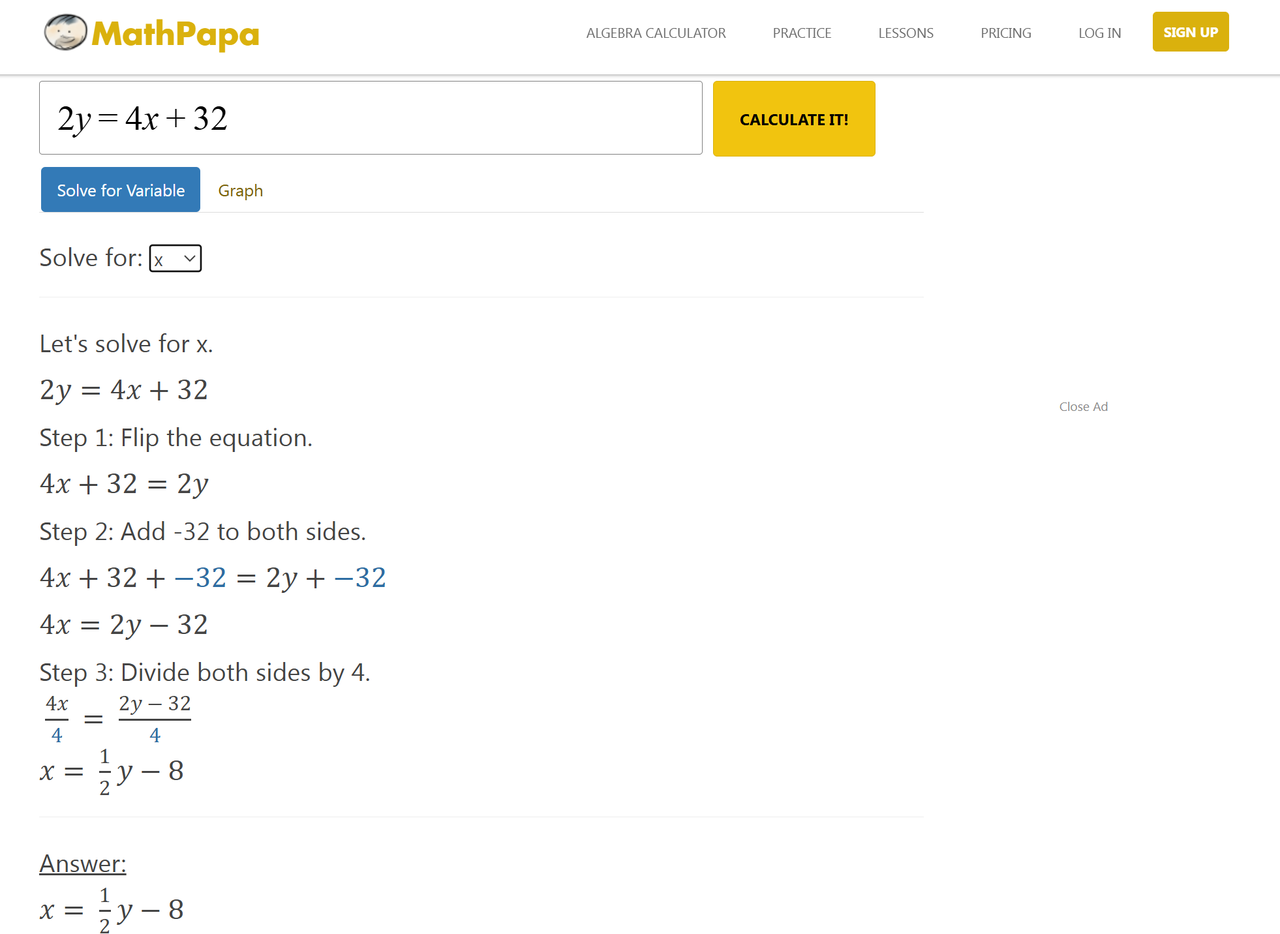
Task: View the Pricing page
Action: click(x=1006, y=33)
